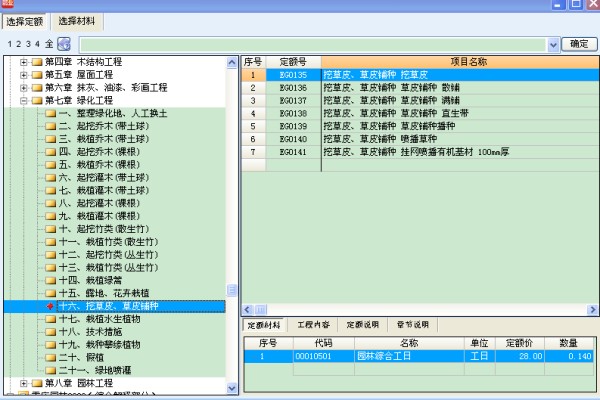Select 第五章 屋面工程 in tree

coord(79,75)
